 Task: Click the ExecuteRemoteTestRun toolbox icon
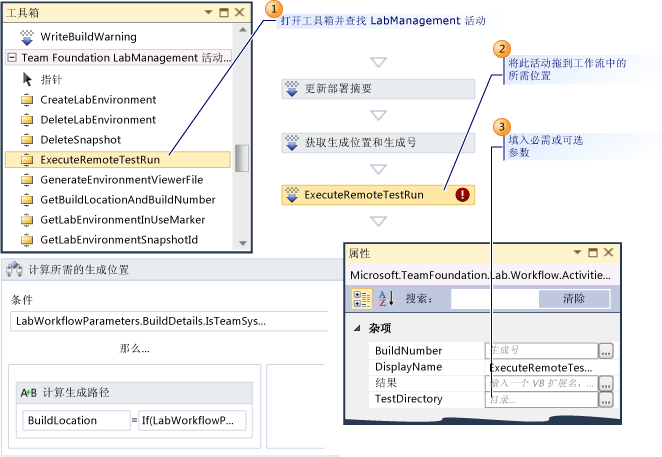[x=27, y=160]
